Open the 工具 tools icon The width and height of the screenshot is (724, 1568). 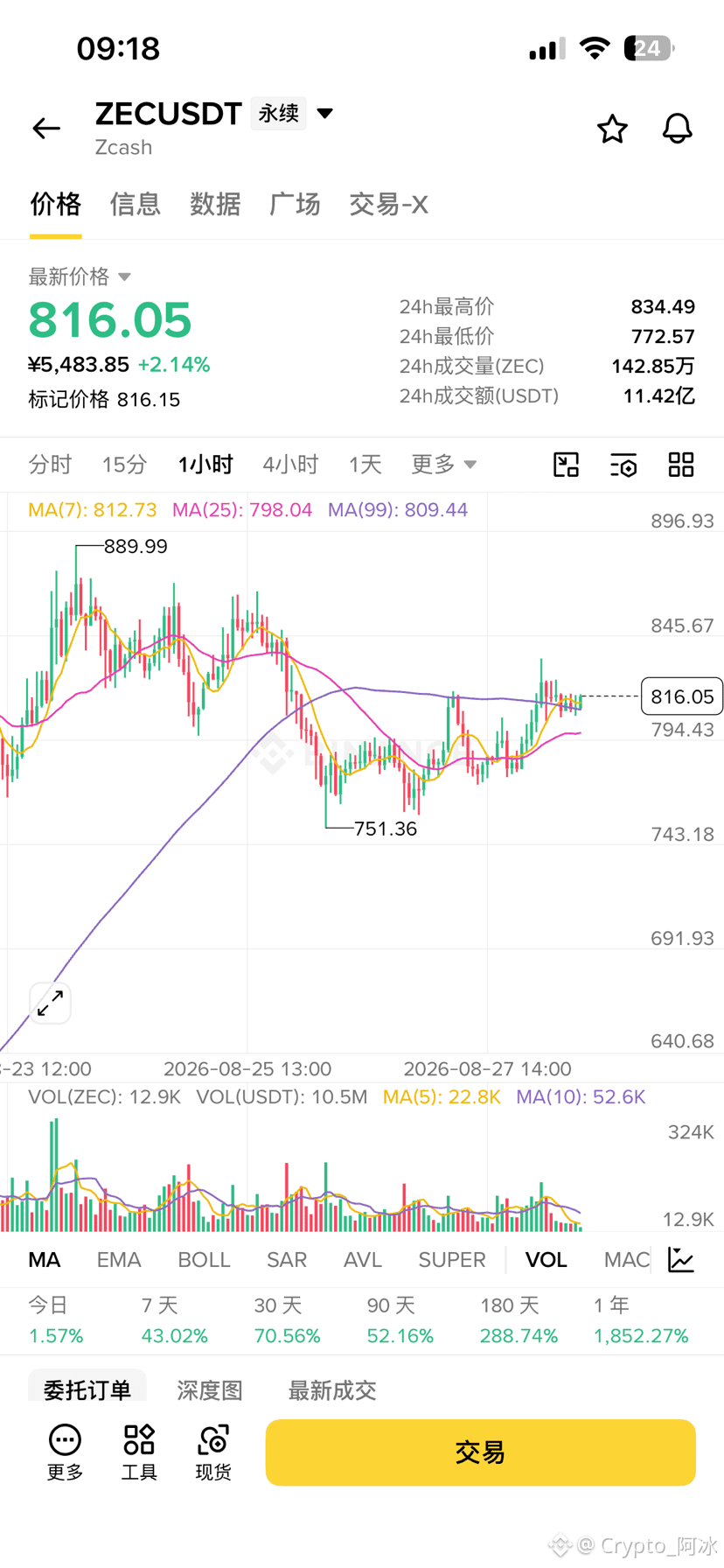(139, 1452)
